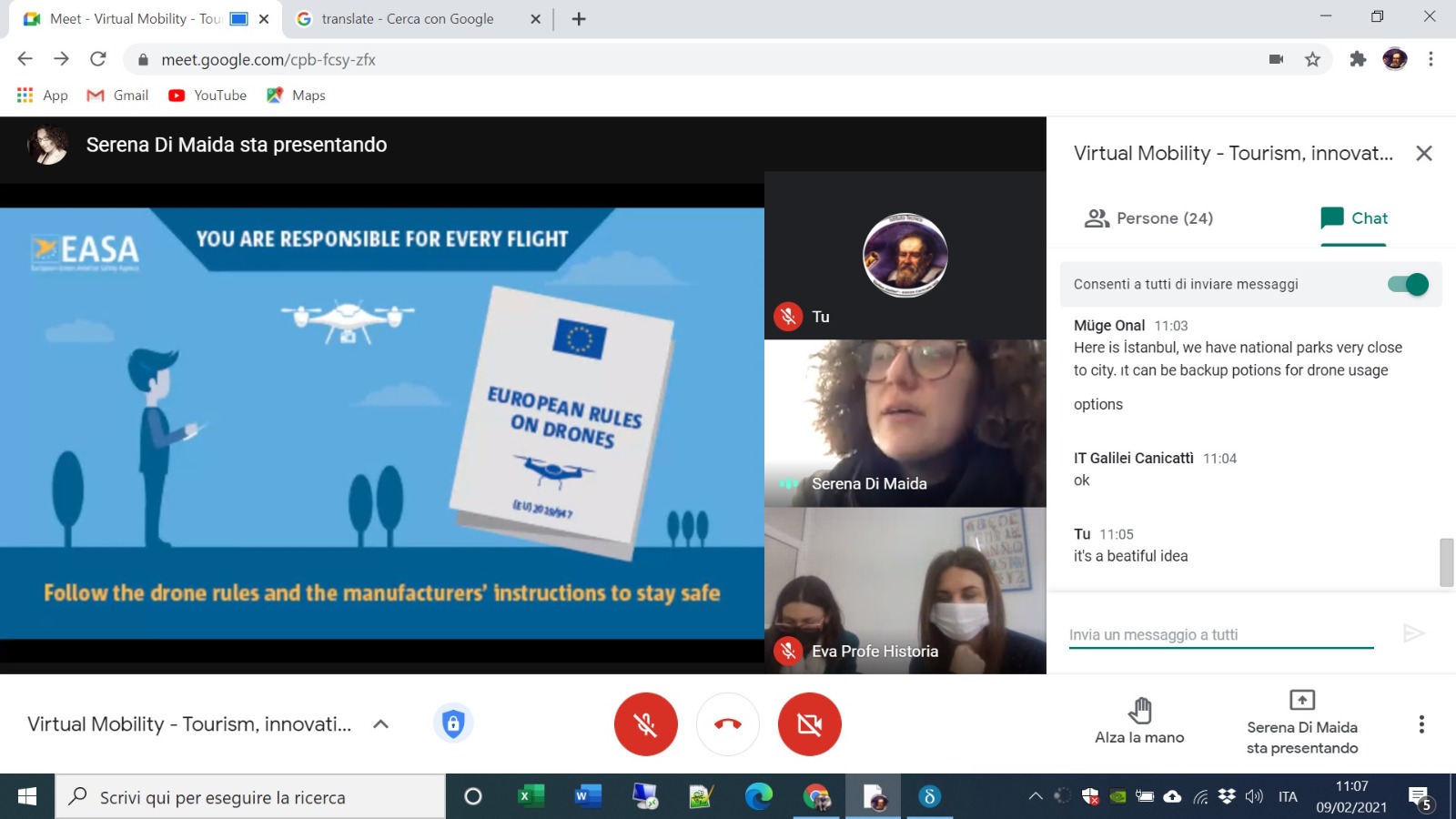The width and height of the screenshot is (1456, 819).
Task: Turn on camera with red video button
Action: pyautogui.click(x=810, y=724)
